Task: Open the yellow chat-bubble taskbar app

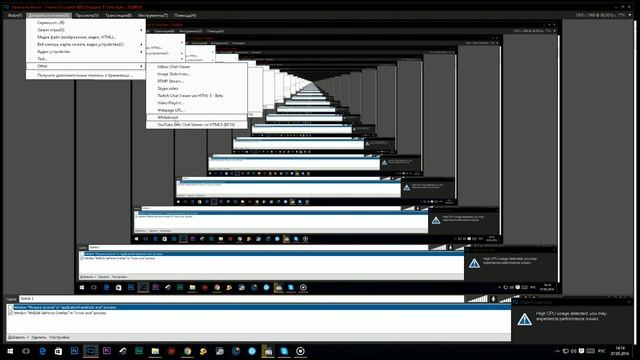Action: tap(203, 351)
